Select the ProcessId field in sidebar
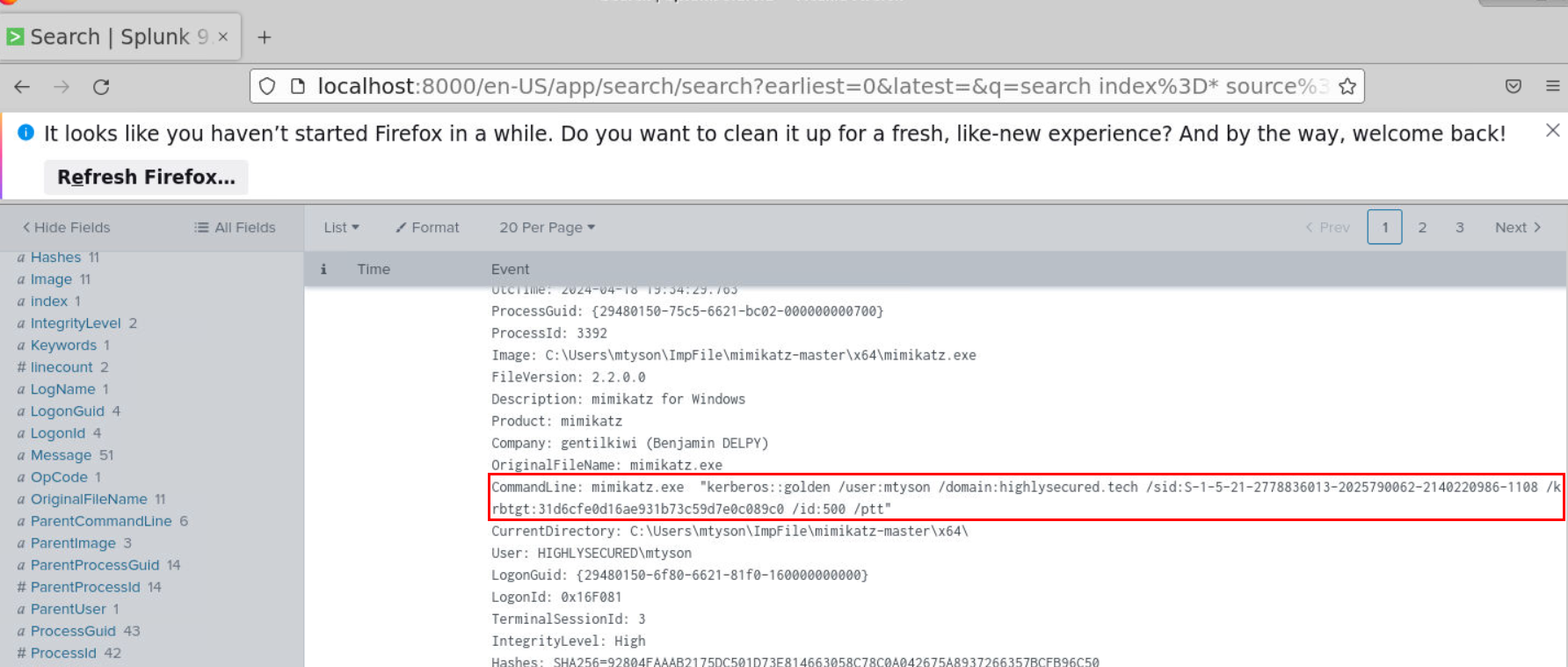This screenshot has height=667, width=1568. (63, 653)
